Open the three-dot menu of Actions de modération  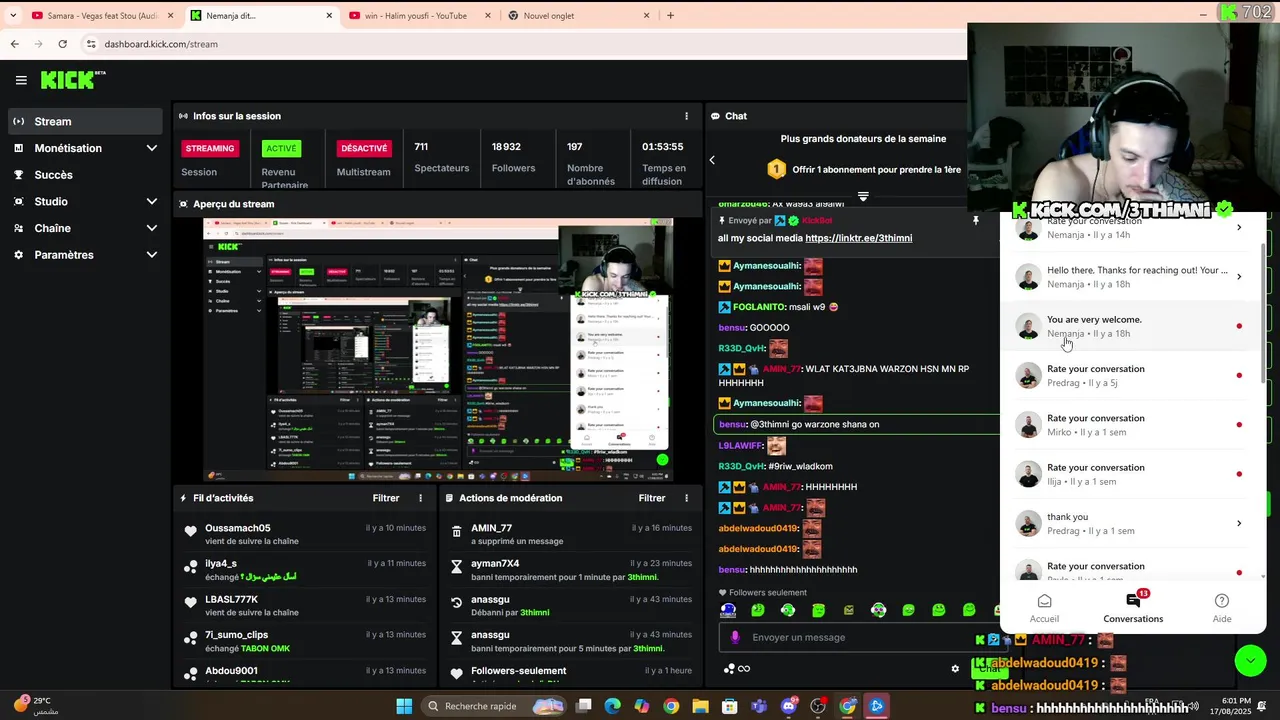[686, 498]
